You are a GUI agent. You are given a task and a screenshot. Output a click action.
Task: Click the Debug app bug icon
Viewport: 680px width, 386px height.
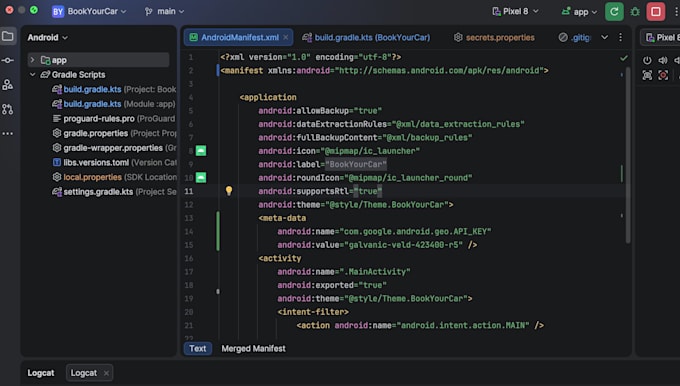[x=635, y=12]
